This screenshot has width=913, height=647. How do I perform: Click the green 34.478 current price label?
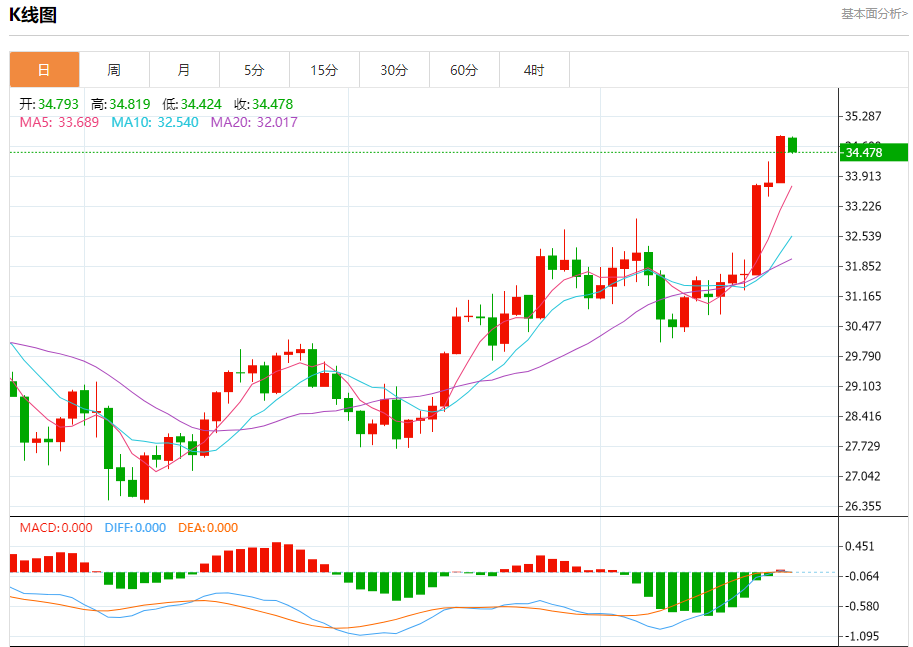(873, 153)
